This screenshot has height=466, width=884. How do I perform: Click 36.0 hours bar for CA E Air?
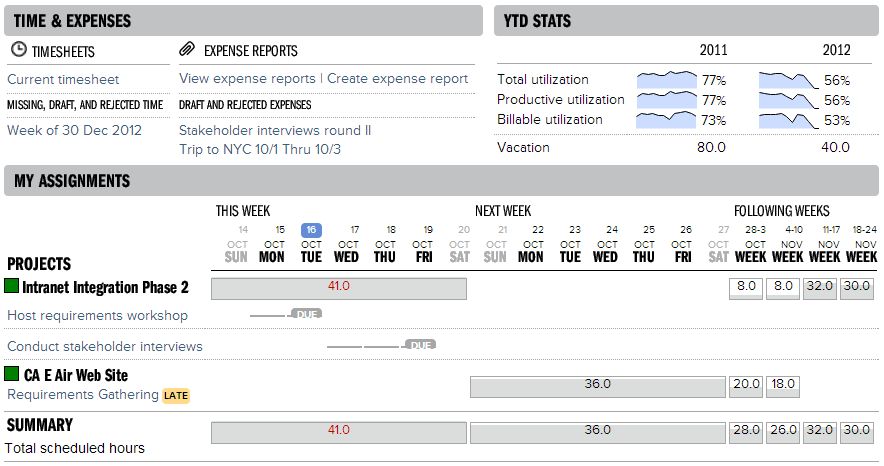[598, 387]
